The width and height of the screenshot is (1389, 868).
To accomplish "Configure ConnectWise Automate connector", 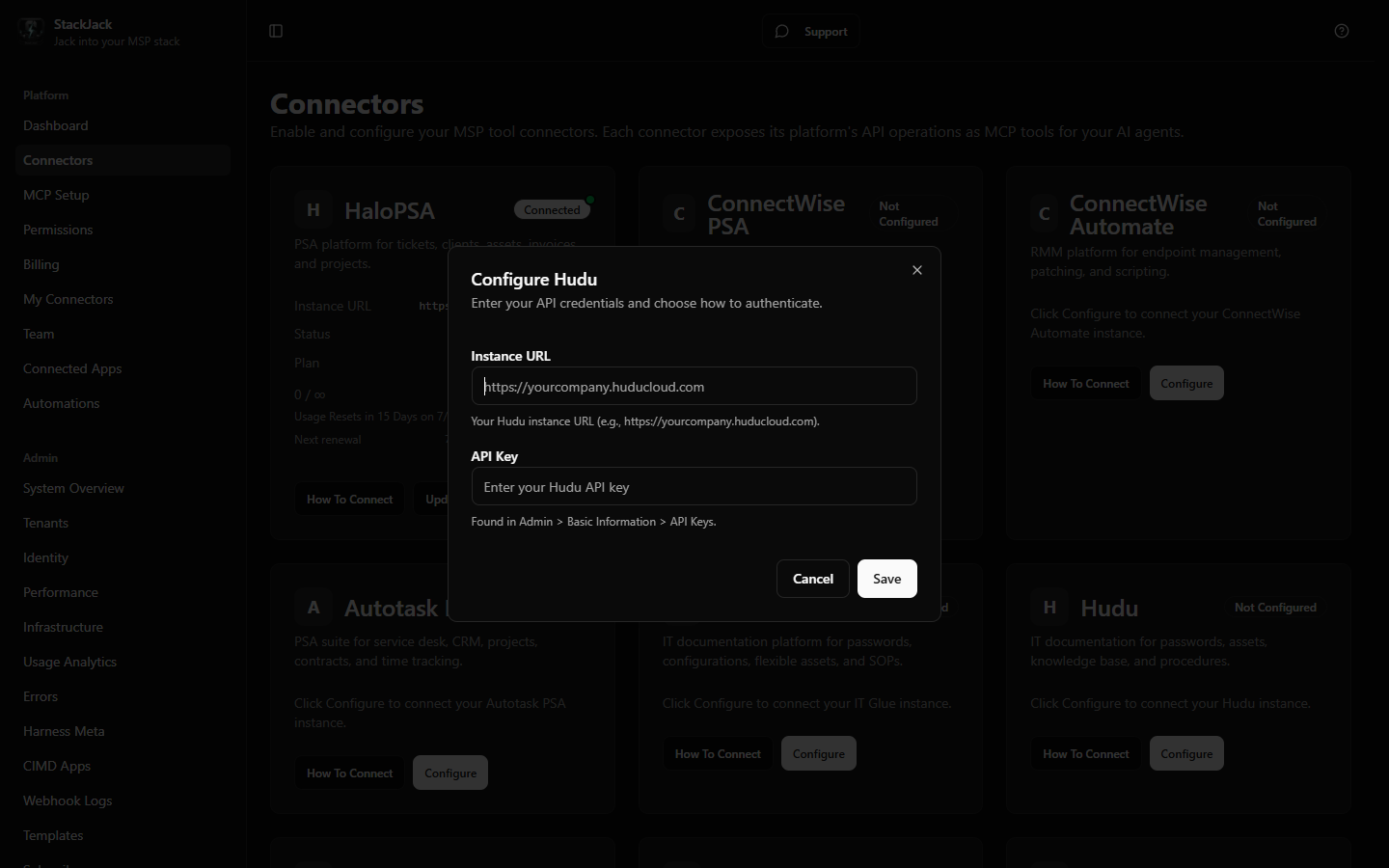I will [x=1186, y=383].
